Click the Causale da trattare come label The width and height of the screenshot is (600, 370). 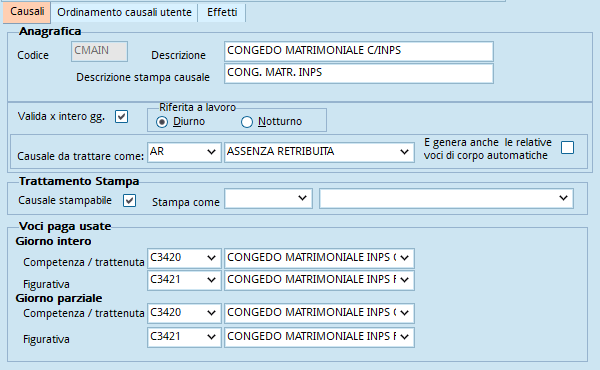tap(80, 156)
